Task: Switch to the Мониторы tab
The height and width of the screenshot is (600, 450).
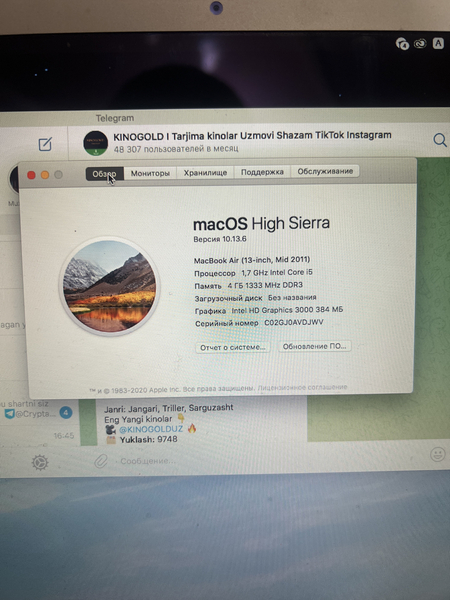Action: click(150, 173)
